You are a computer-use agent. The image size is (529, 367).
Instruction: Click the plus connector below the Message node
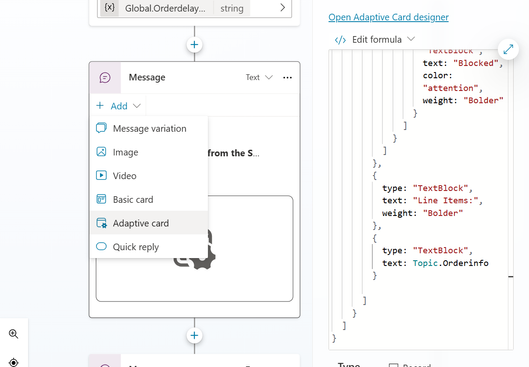(194, 335)
